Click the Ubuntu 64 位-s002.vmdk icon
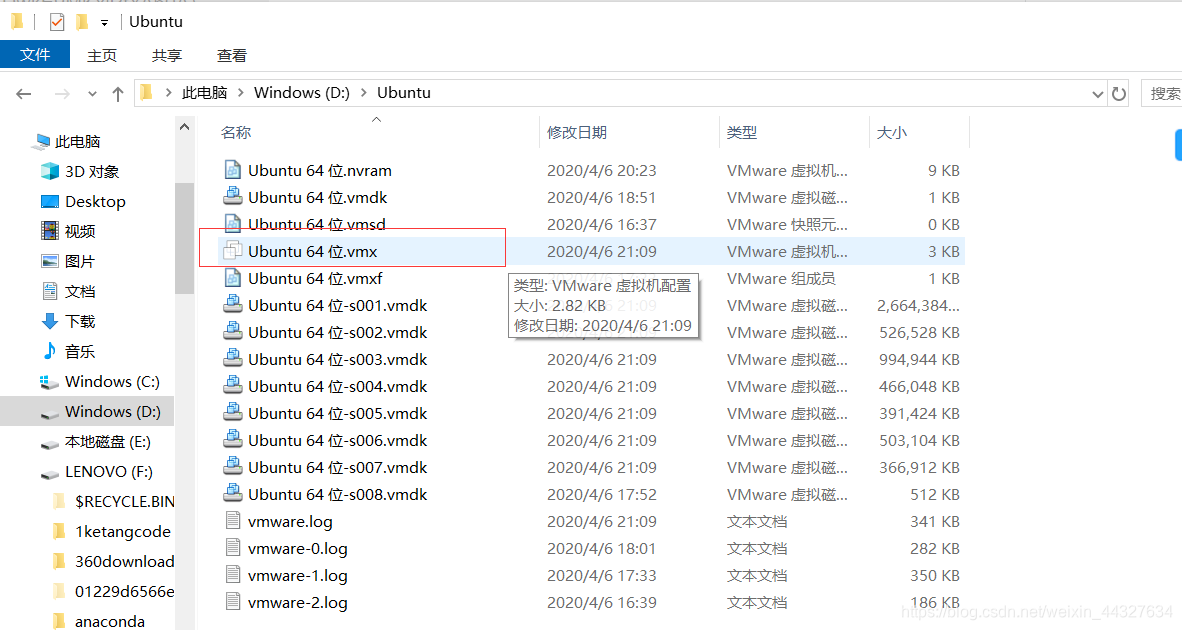 point(233,332)
